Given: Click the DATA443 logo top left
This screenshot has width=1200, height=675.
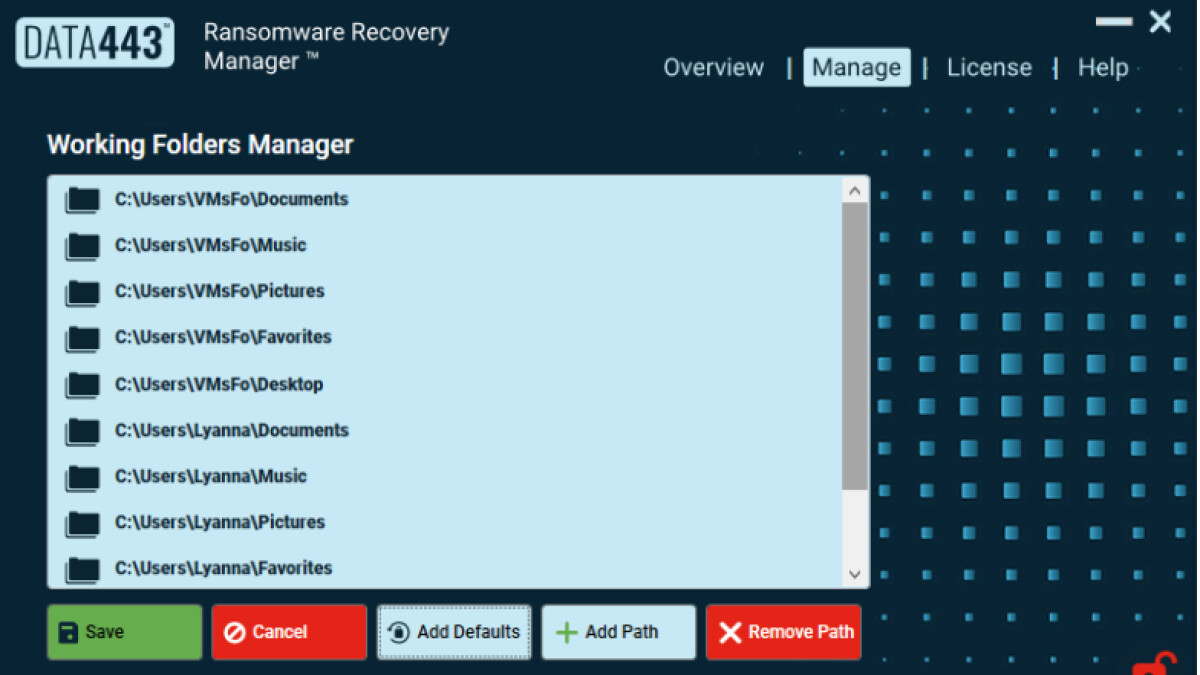Looking at the screenshot, I should click(94, 41).
